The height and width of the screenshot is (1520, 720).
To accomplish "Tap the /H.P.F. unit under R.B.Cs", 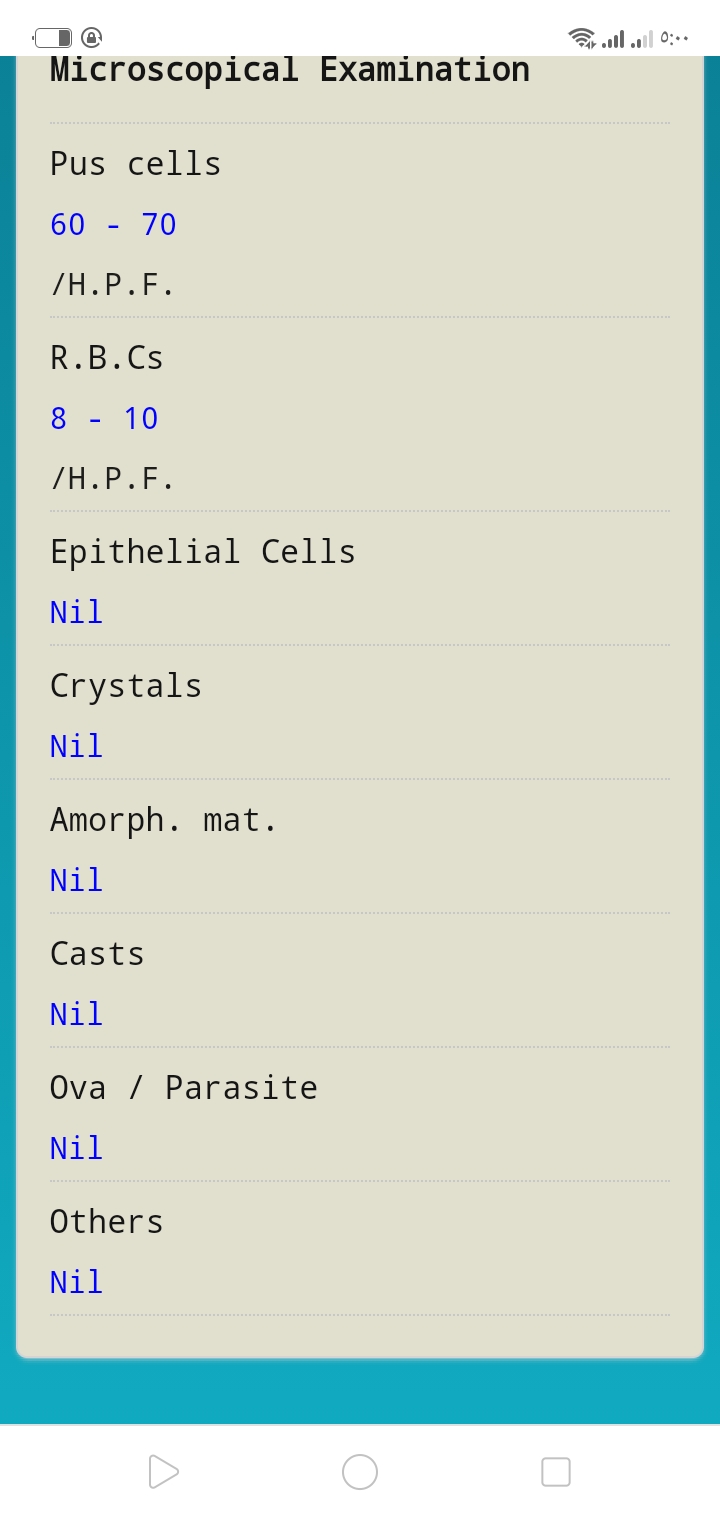I will (113, 479).
